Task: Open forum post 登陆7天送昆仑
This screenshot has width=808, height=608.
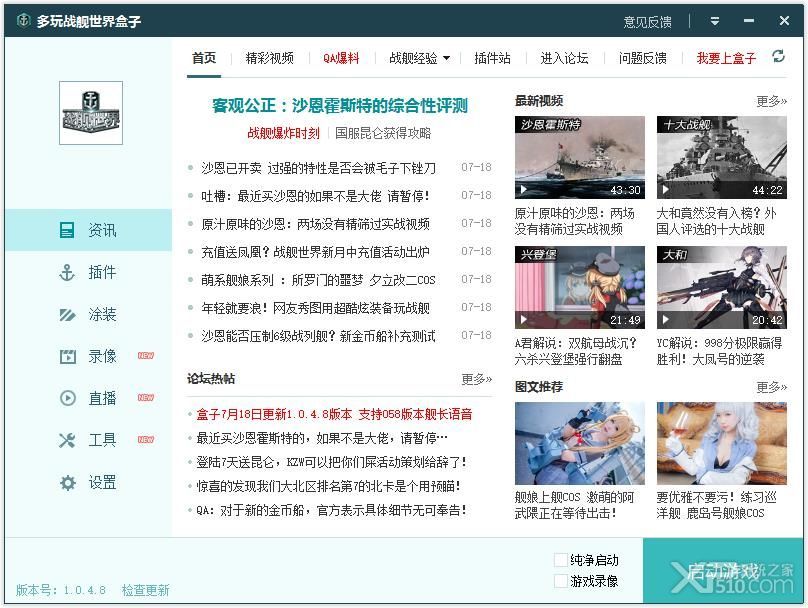Action: coord(331,462)
